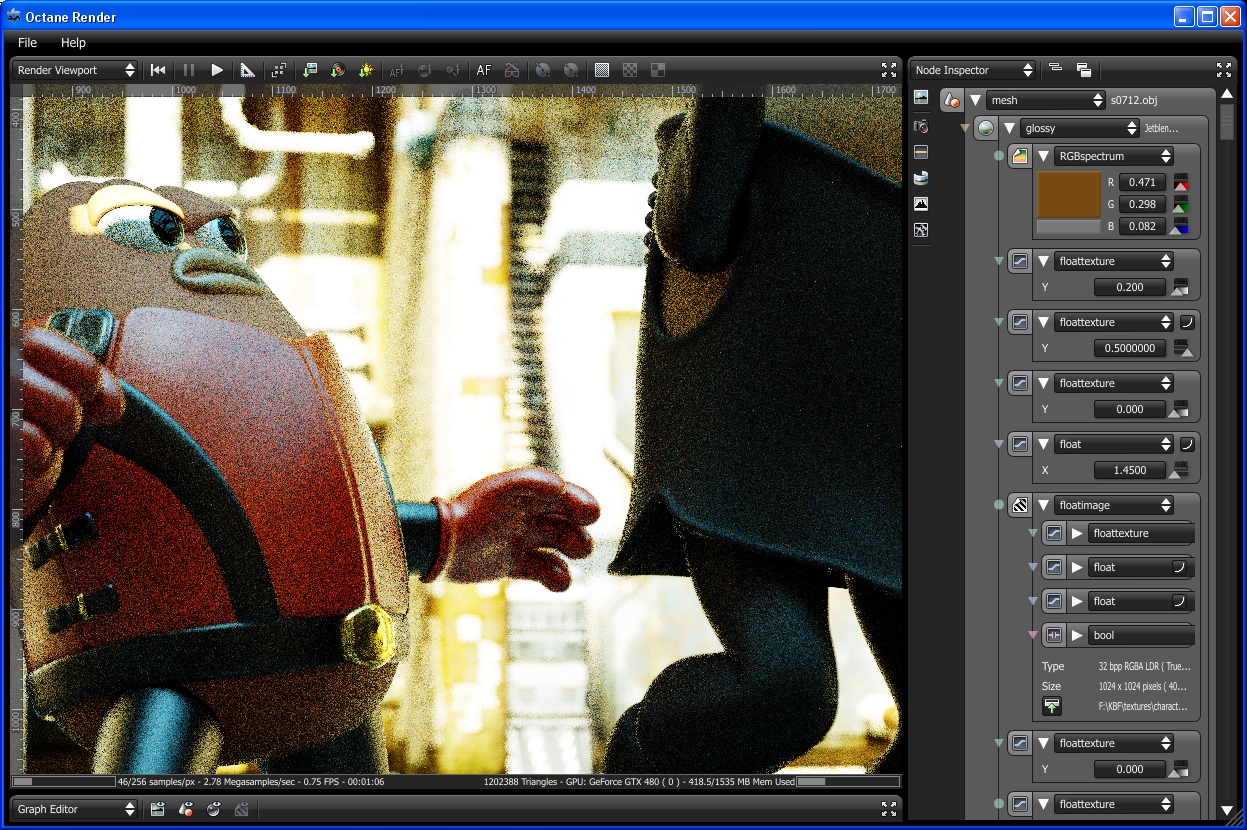This screenshot has width=1247, height=830.
Task: Open the preview image icon in inspector sidebar
Action: 921,97
